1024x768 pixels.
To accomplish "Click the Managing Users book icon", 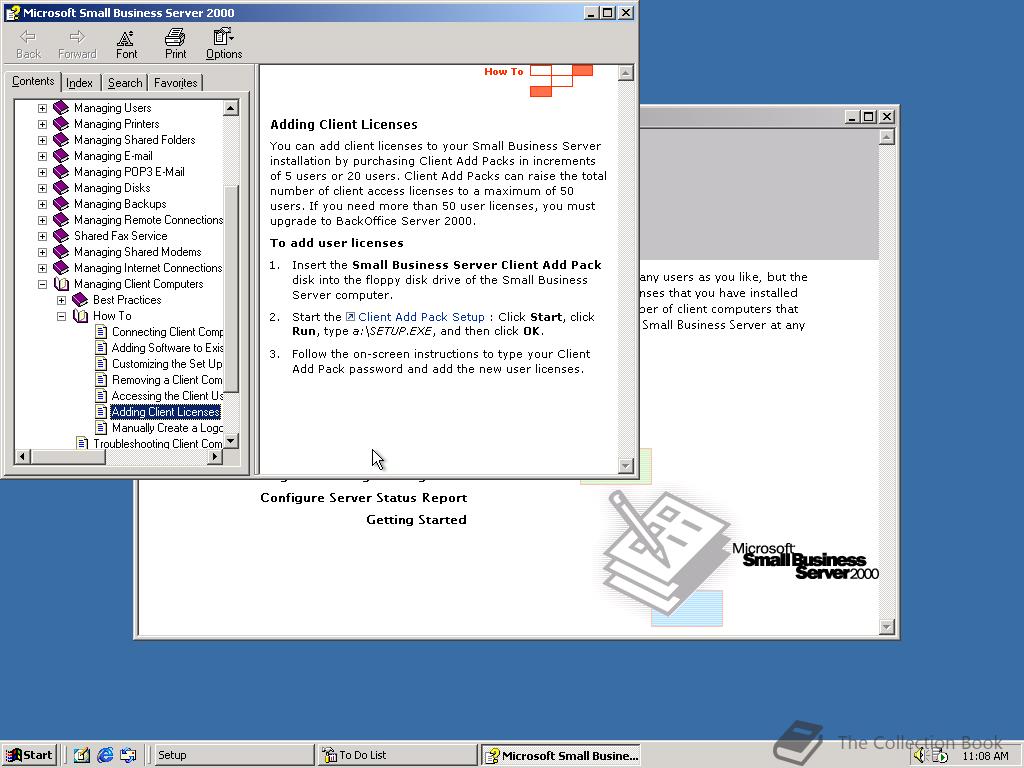I will point(61,108).
